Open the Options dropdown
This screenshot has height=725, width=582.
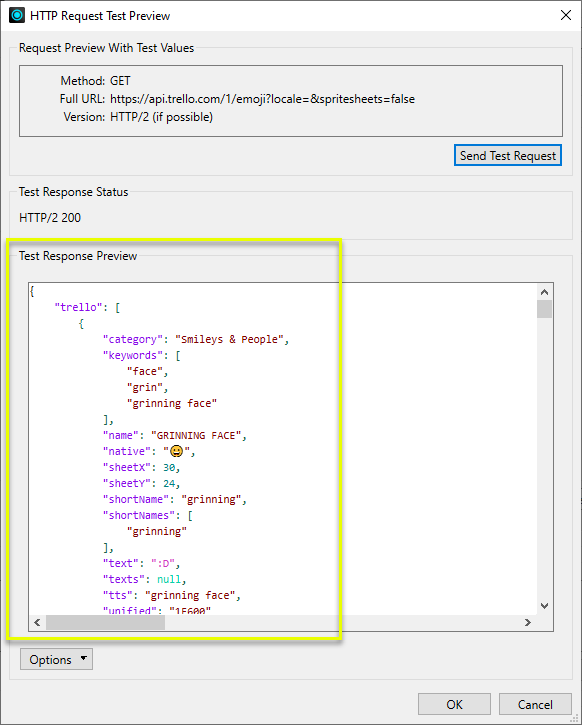coord(56,659)
